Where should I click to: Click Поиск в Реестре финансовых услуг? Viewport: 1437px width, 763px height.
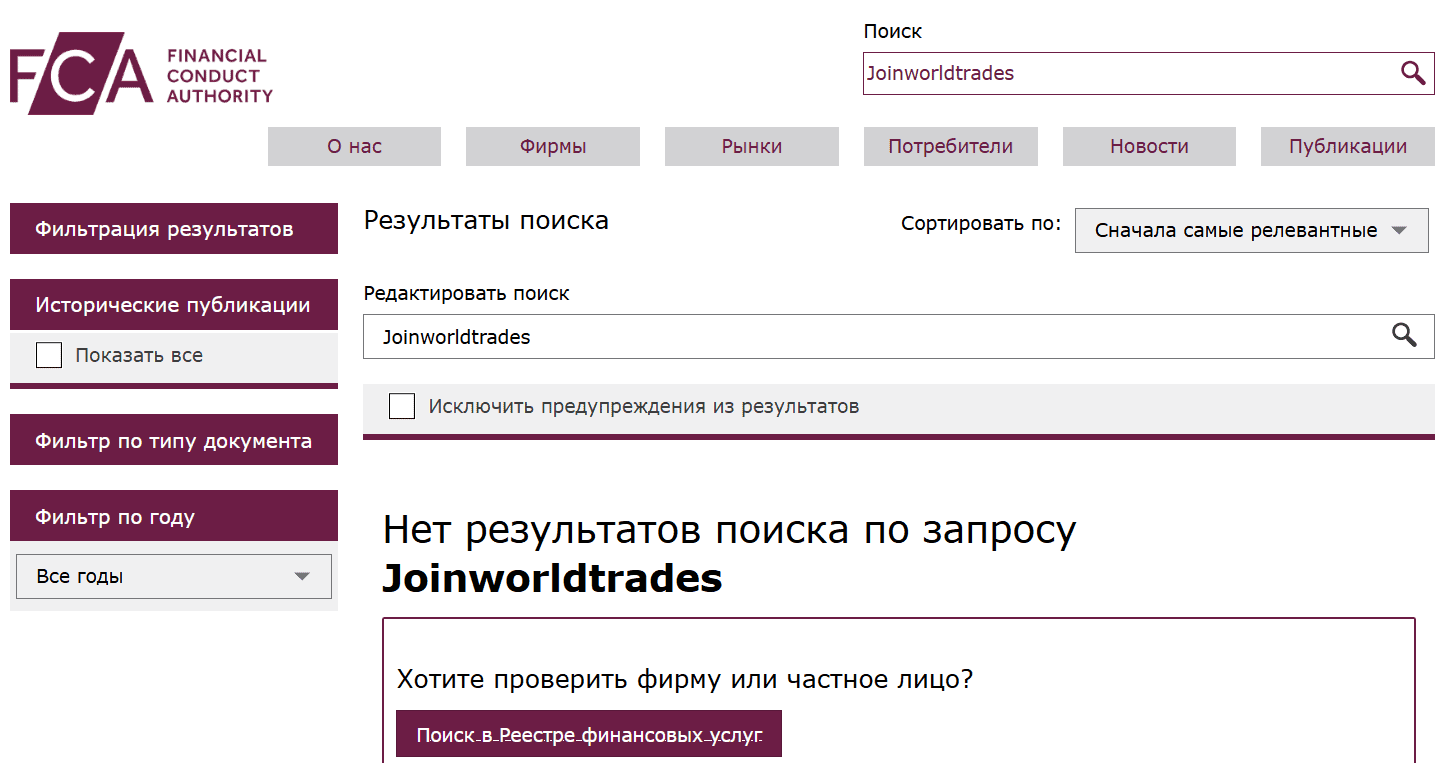589,733
